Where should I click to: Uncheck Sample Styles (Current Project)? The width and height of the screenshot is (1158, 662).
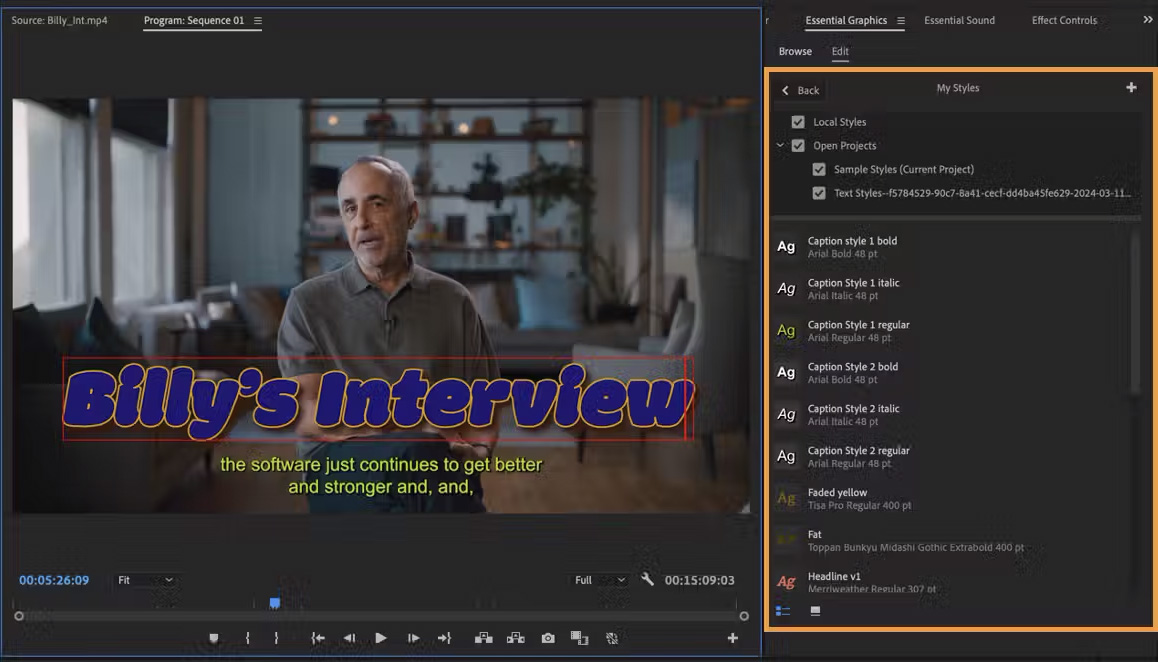pyautogui.click(x=819, y=170)
